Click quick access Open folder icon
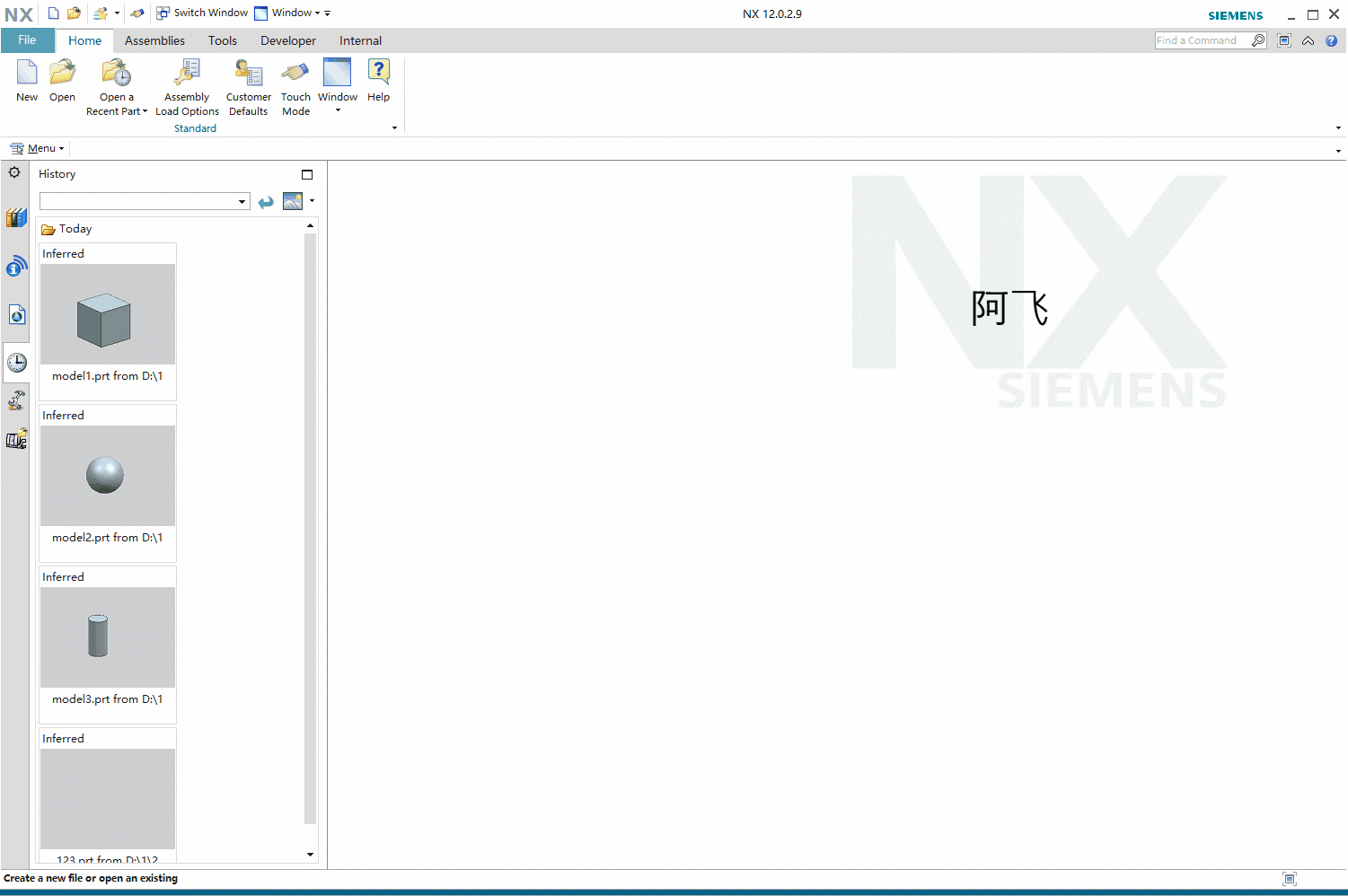 click(x=75, y=13)
